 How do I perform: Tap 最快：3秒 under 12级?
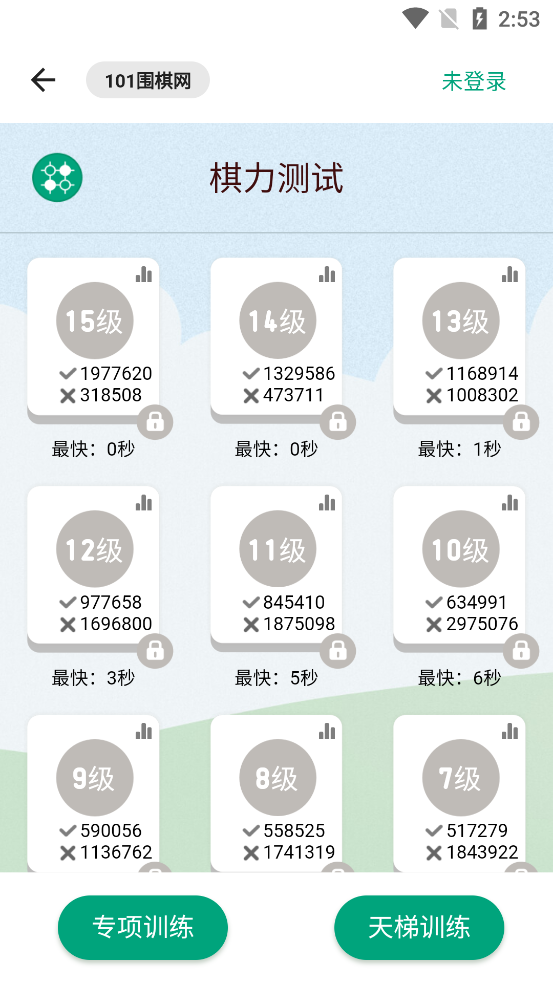(93, 678)
